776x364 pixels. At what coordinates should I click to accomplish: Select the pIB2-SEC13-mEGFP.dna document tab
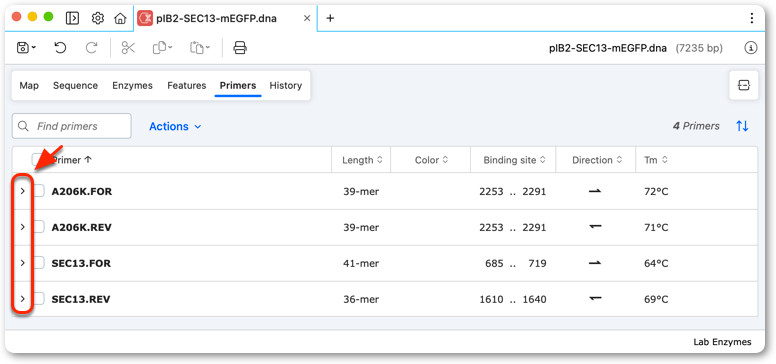pyautogui.click(x=225, y=18)
